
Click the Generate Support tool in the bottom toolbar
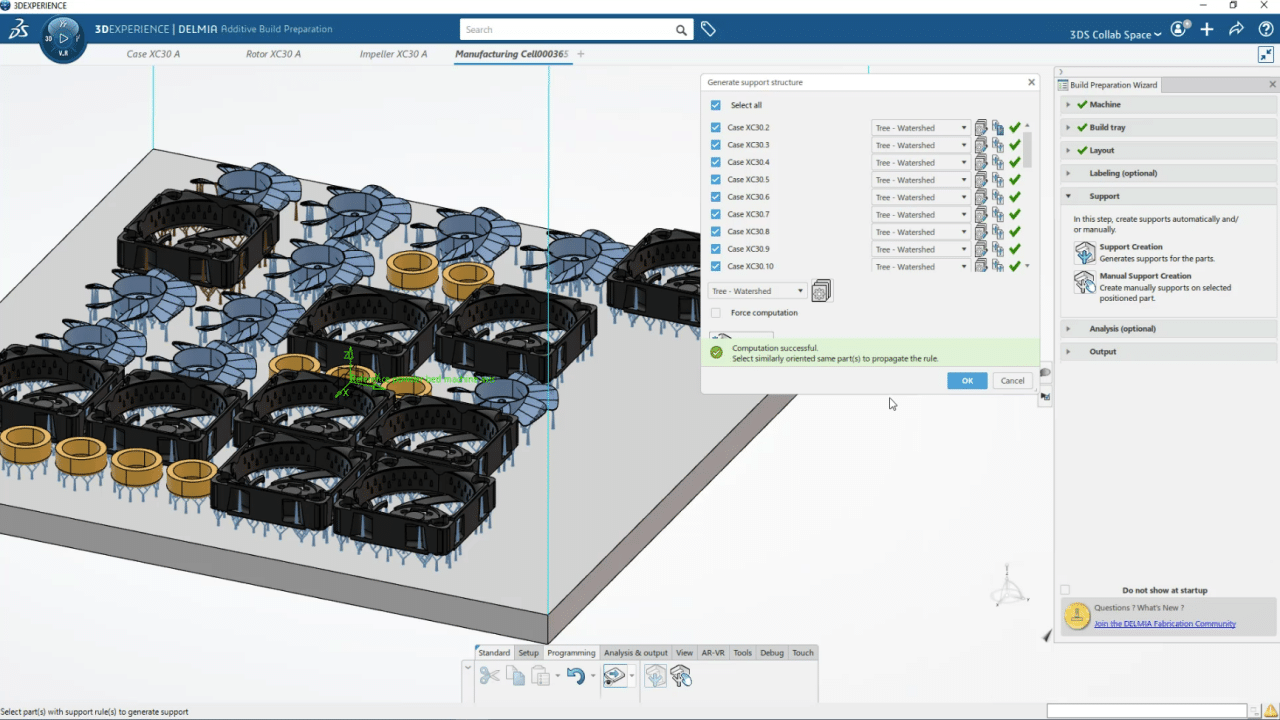click(655, 676)
